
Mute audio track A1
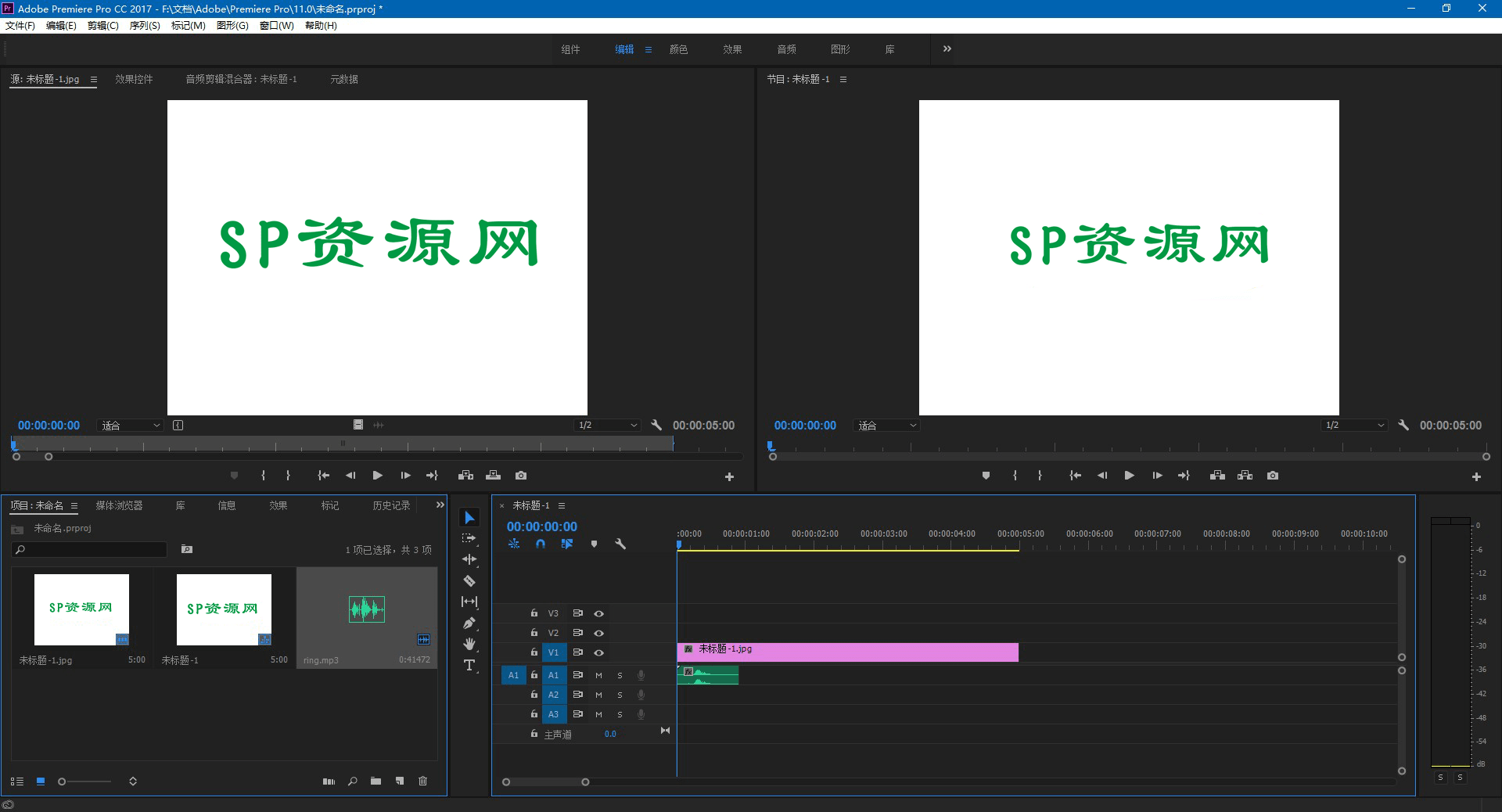pyautogui.click(x=598, y=675)
